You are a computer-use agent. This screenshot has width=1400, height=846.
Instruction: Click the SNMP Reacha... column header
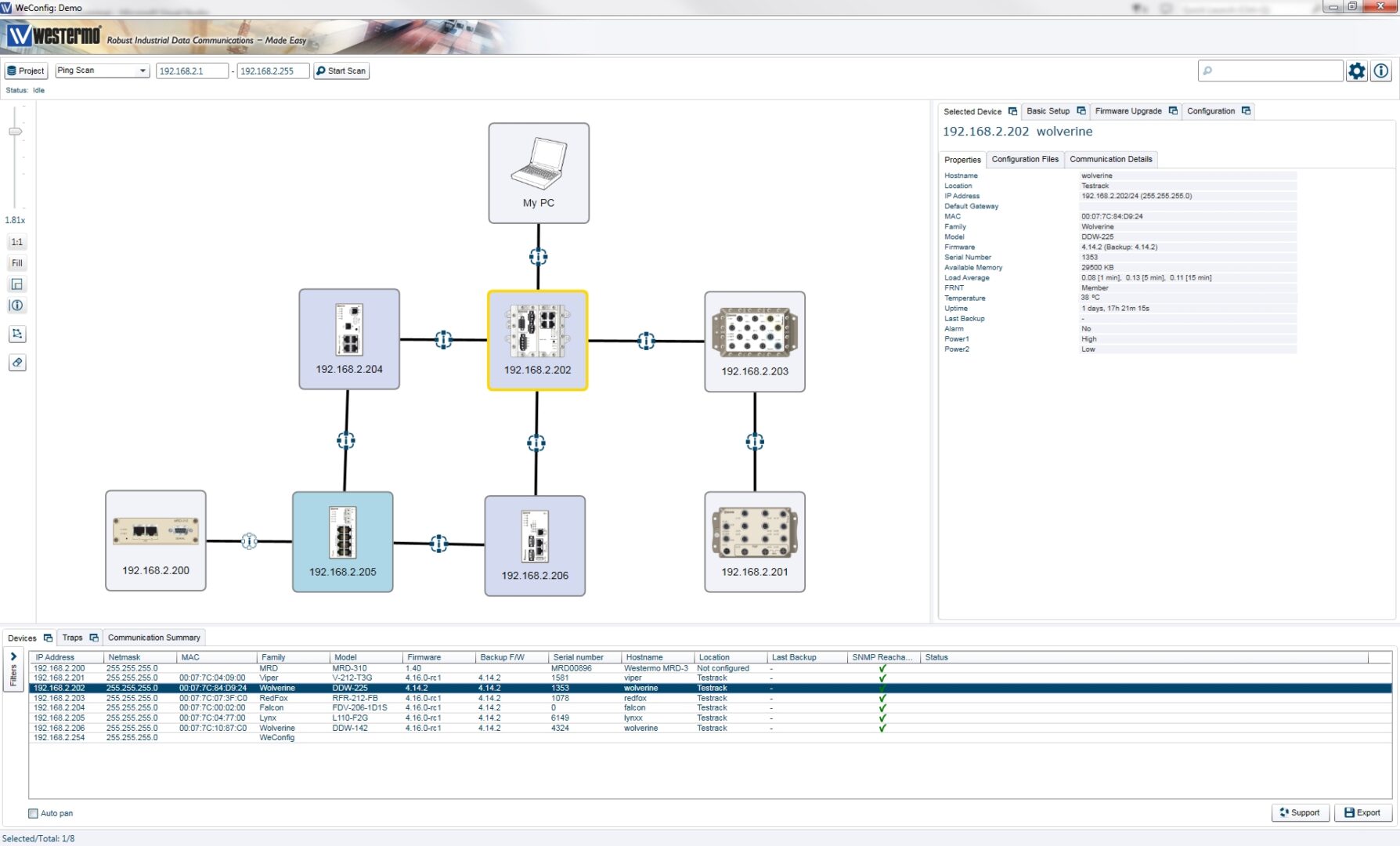click(883, 657)
